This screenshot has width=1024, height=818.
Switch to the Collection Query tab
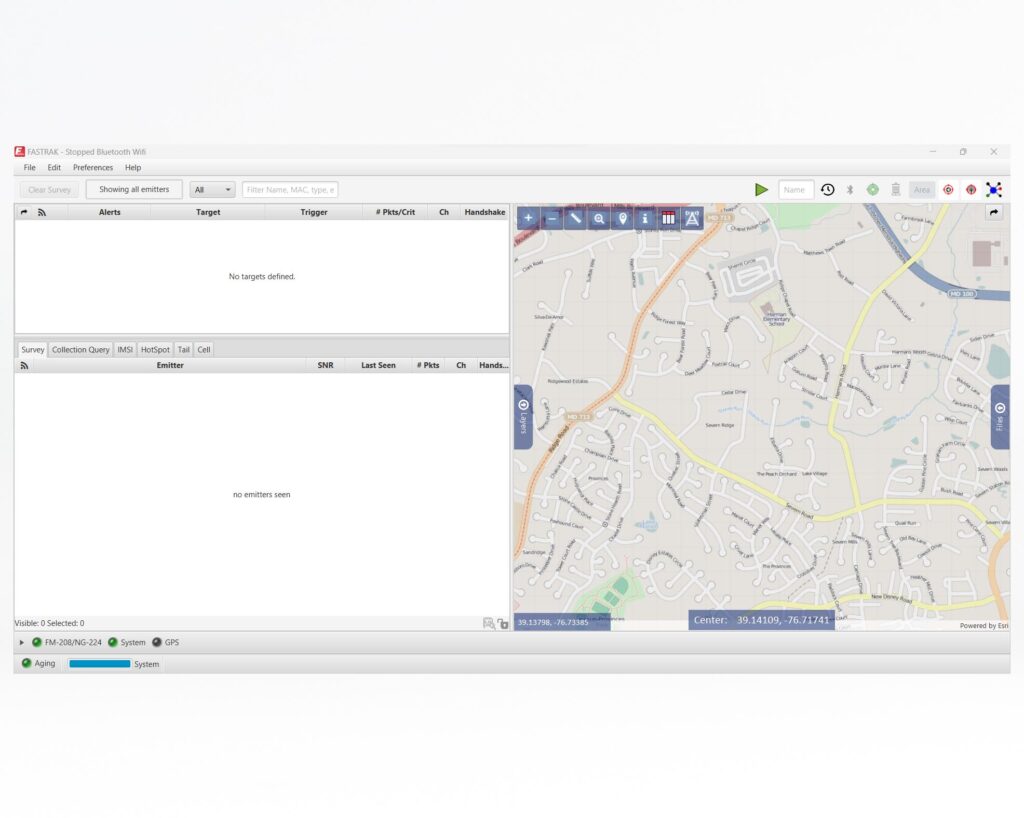click(x=81, y=350)
